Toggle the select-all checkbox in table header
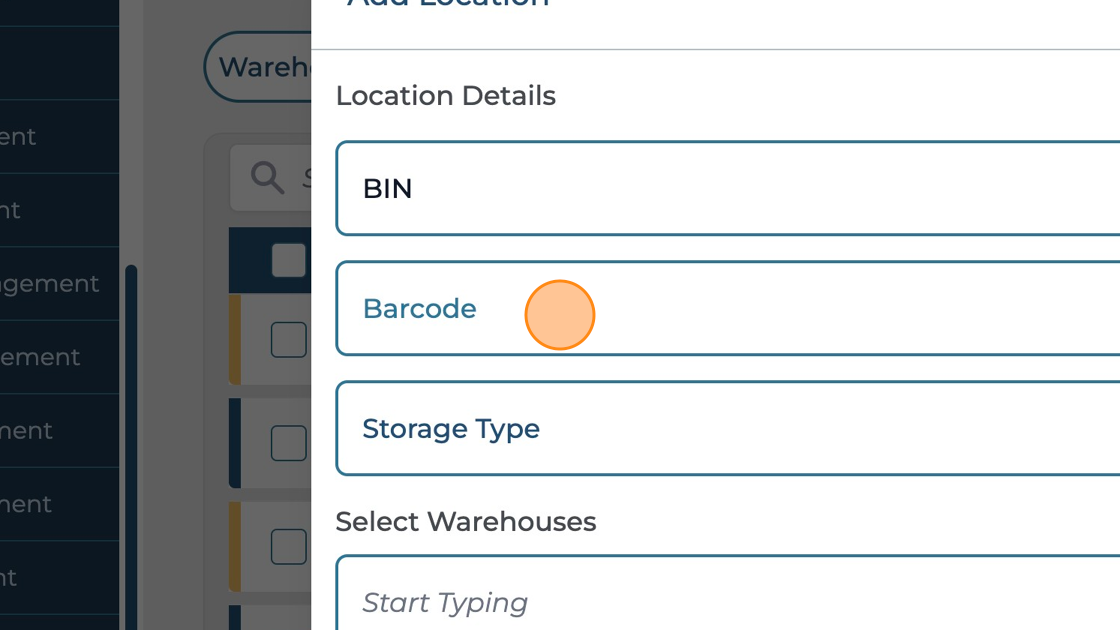The height and width of the screenshot is (630, 1120). tap(288, 261)
